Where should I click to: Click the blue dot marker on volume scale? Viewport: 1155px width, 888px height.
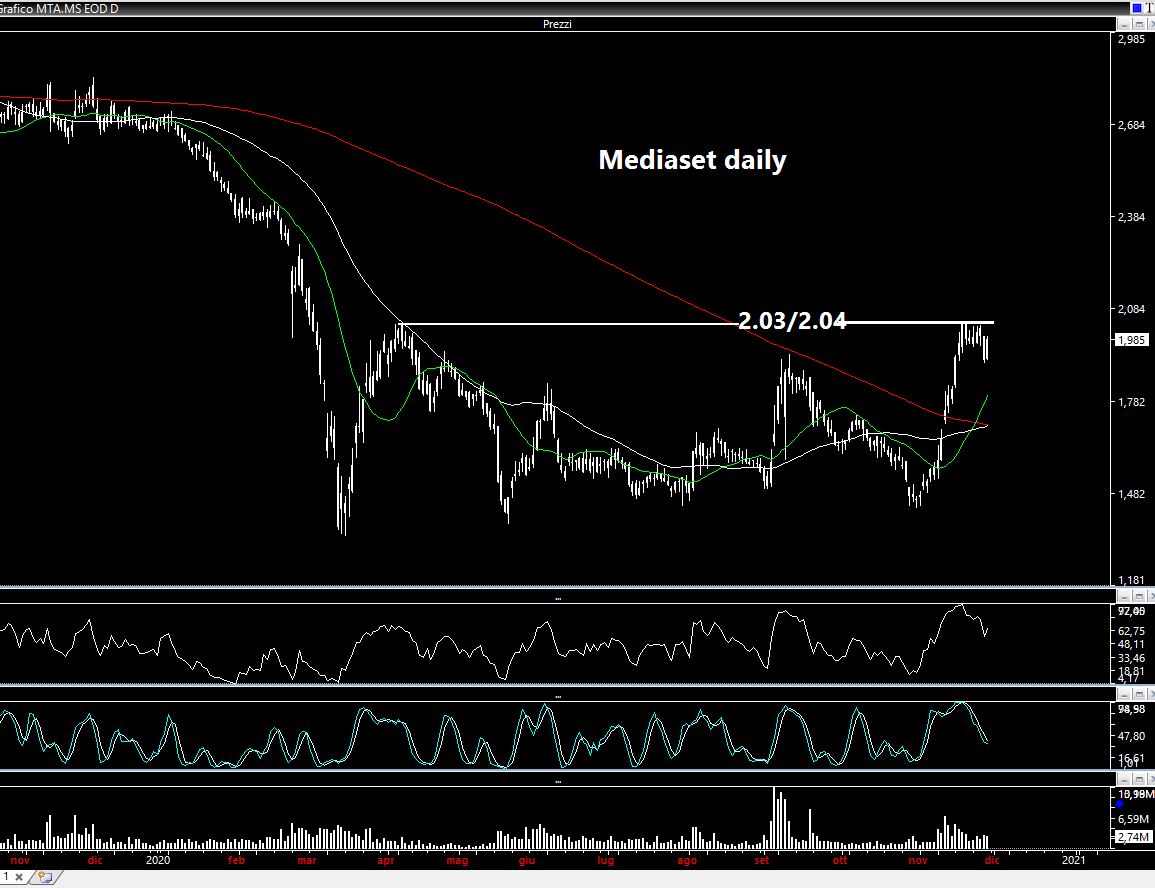click(1120, 804)
